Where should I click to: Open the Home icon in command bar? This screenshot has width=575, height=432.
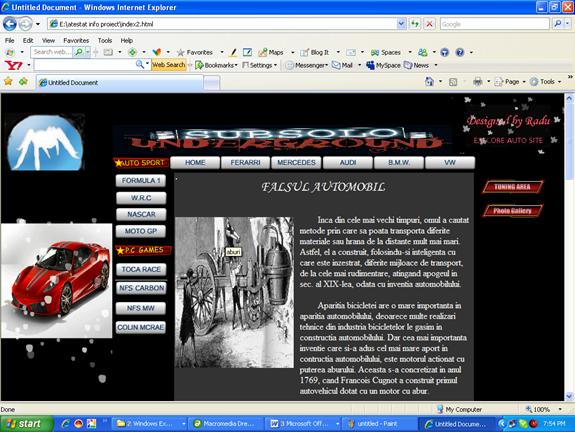429,82
